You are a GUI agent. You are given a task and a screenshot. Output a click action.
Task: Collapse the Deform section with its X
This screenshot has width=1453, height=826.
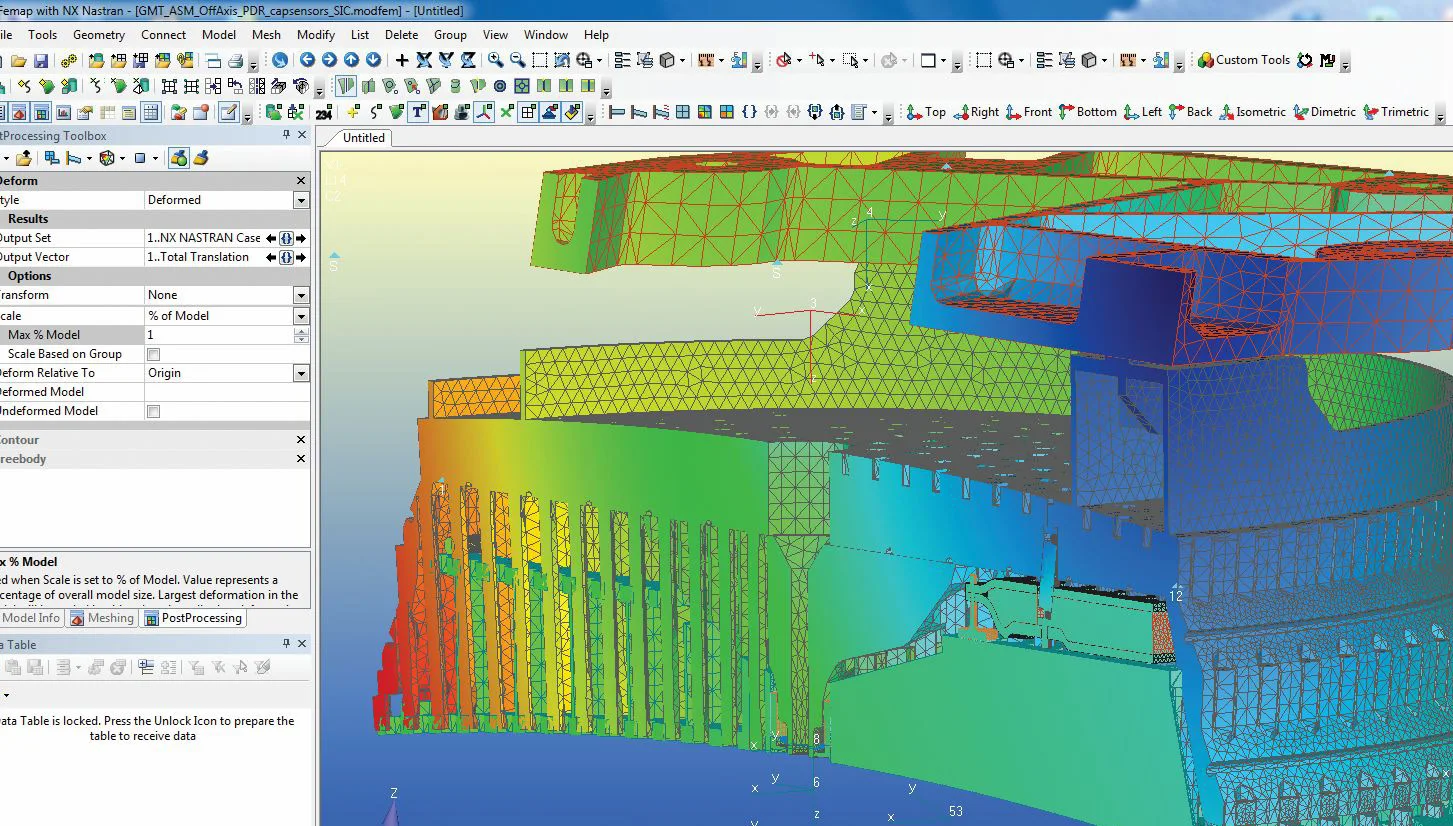[301, 181]
